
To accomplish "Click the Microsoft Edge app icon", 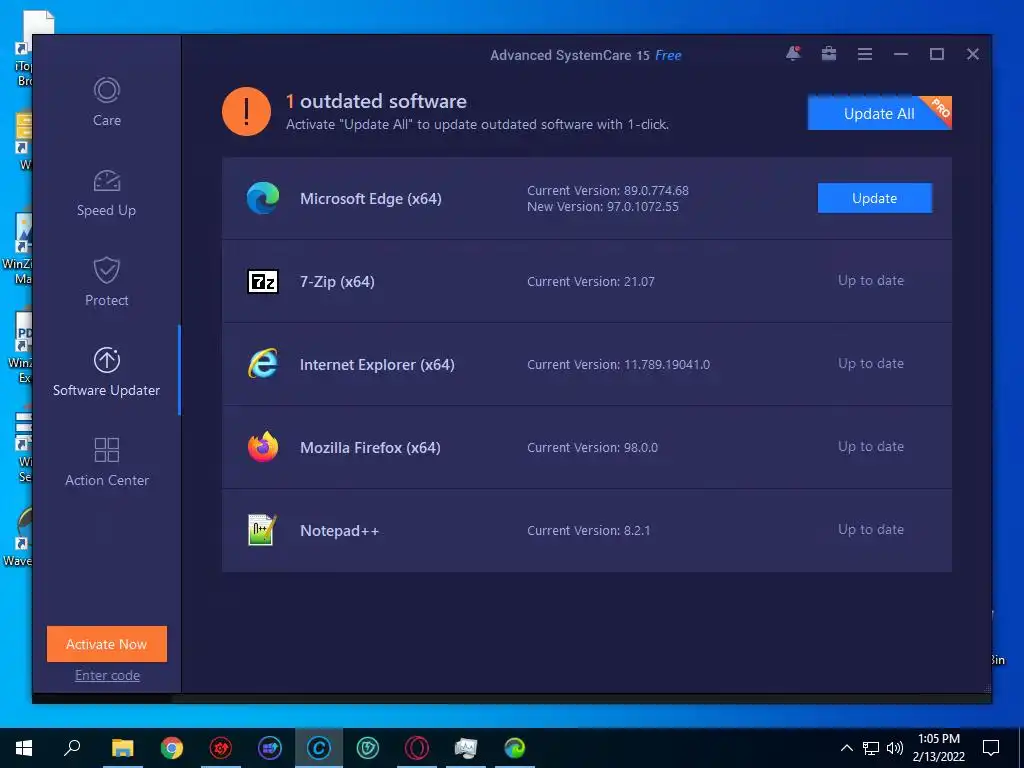I will click(x=263, y=198).
